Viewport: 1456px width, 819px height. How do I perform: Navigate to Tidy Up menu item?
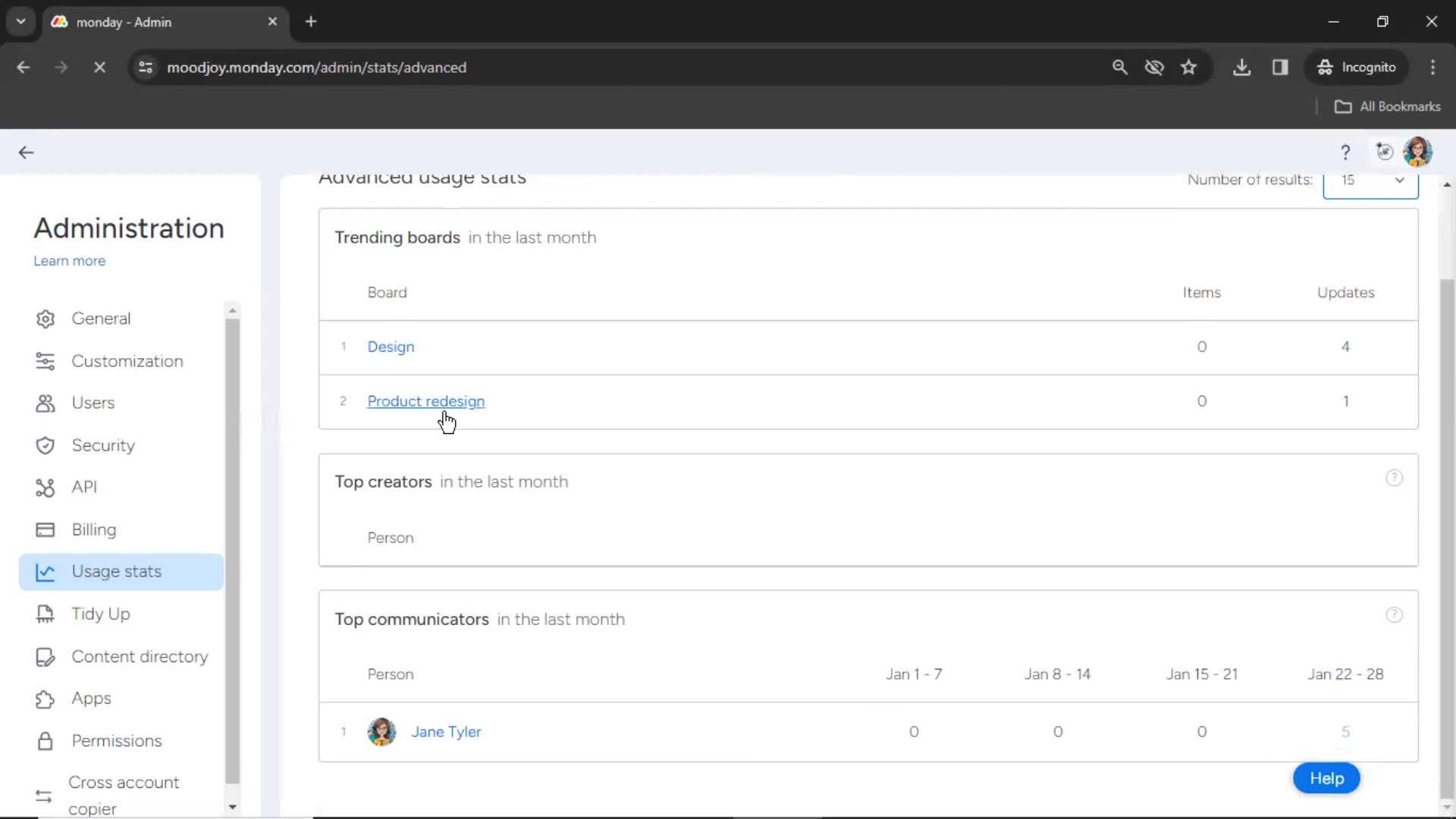[x=100, y=613]
